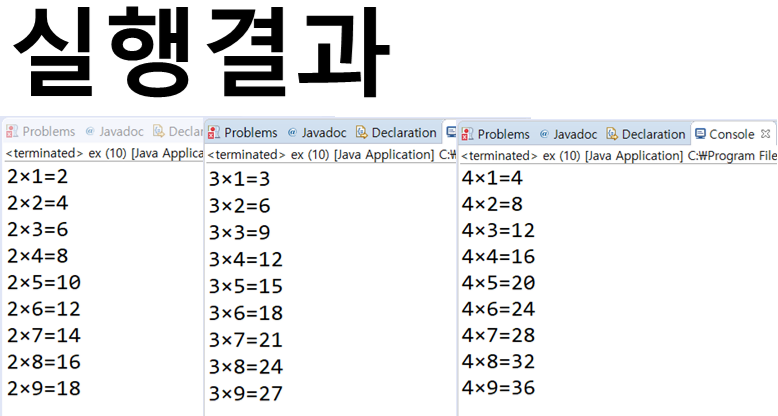Viewport: 778px width, 416px height.
Task: Switch to the Console tab in the 4× table panel
Action: coord(725,134)
